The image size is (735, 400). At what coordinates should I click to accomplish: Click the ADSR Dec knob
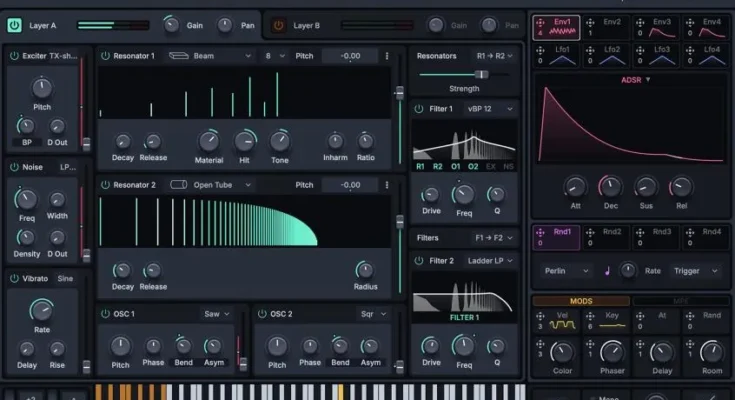pyautogui.click(x=610, y=188)
